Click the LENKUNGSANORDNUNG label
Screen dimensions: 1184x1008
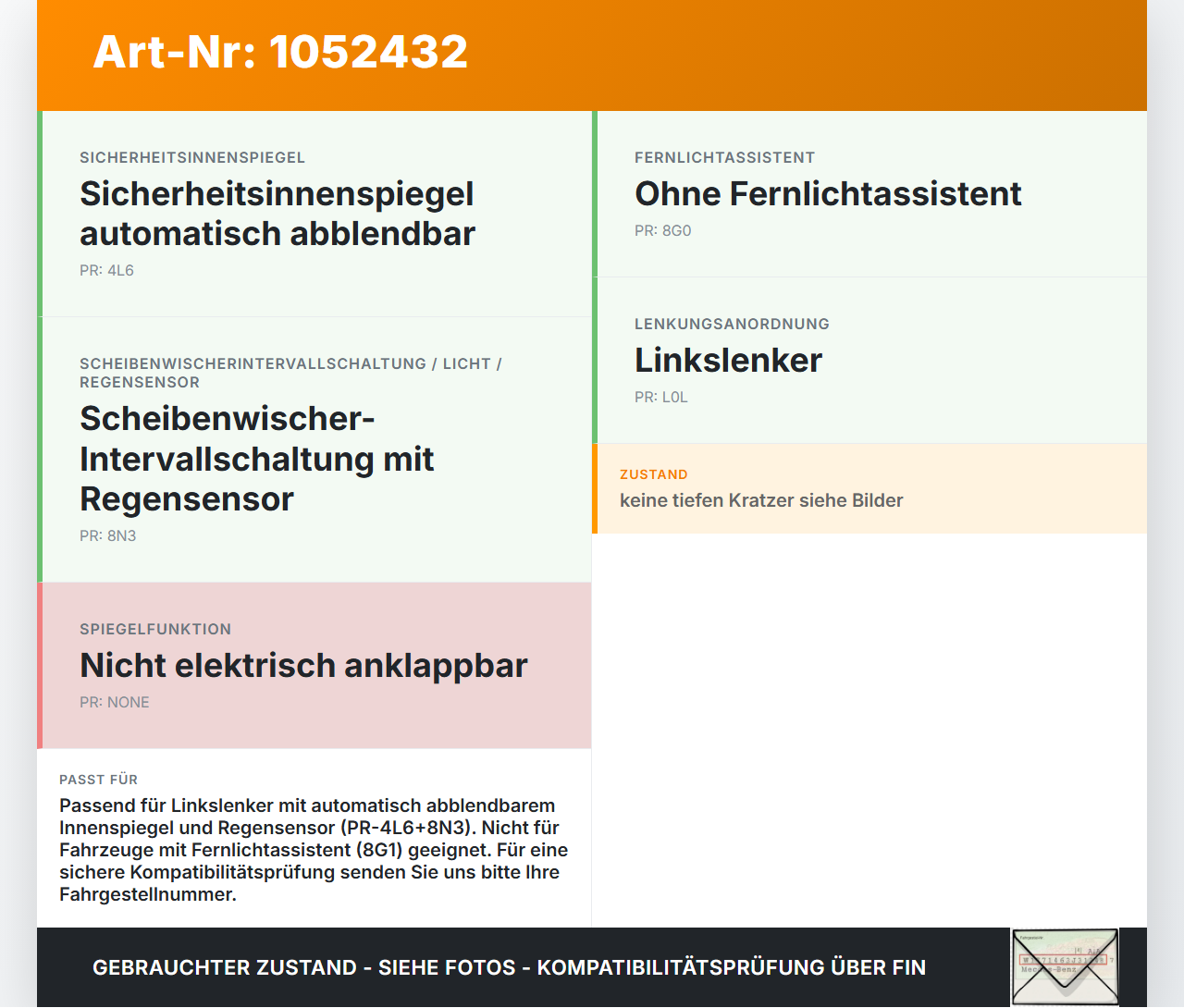tap(732, 325)
